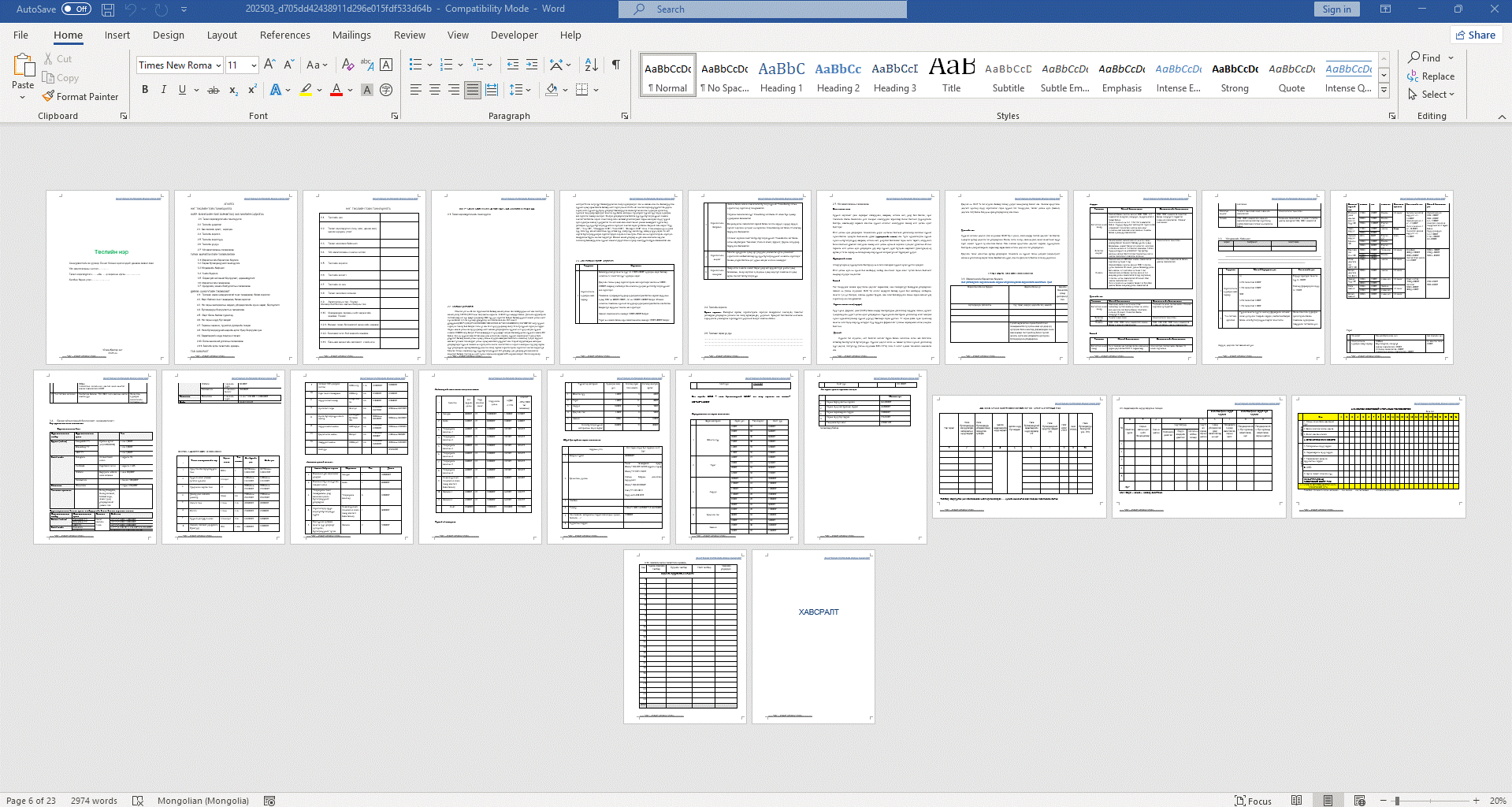
Task: Expand the font size dropdown
Action: tap(253, 65)
